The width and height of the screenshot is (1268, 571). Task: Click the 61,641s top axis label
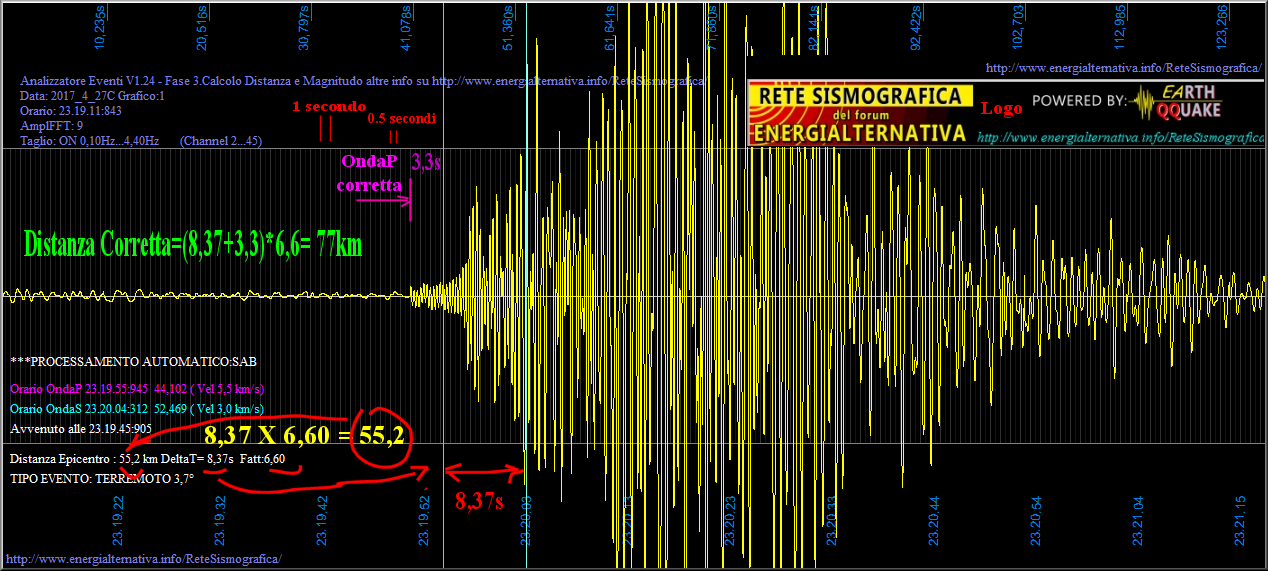[611, 27]
